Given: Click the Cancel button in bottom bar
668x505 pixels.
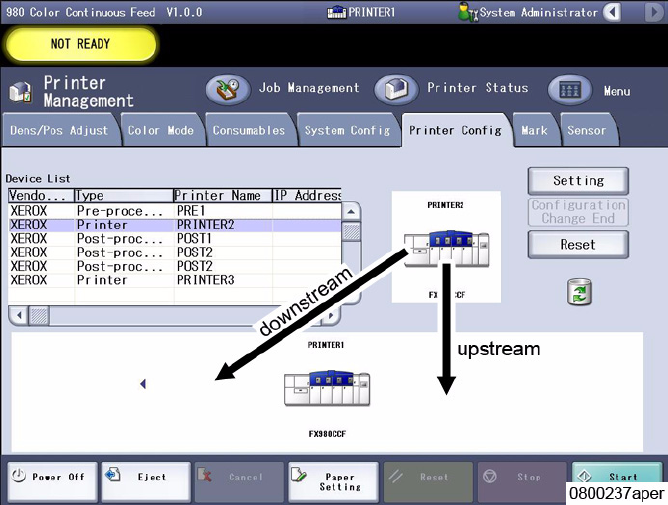Looking at the screenshot, I should 239,481.
